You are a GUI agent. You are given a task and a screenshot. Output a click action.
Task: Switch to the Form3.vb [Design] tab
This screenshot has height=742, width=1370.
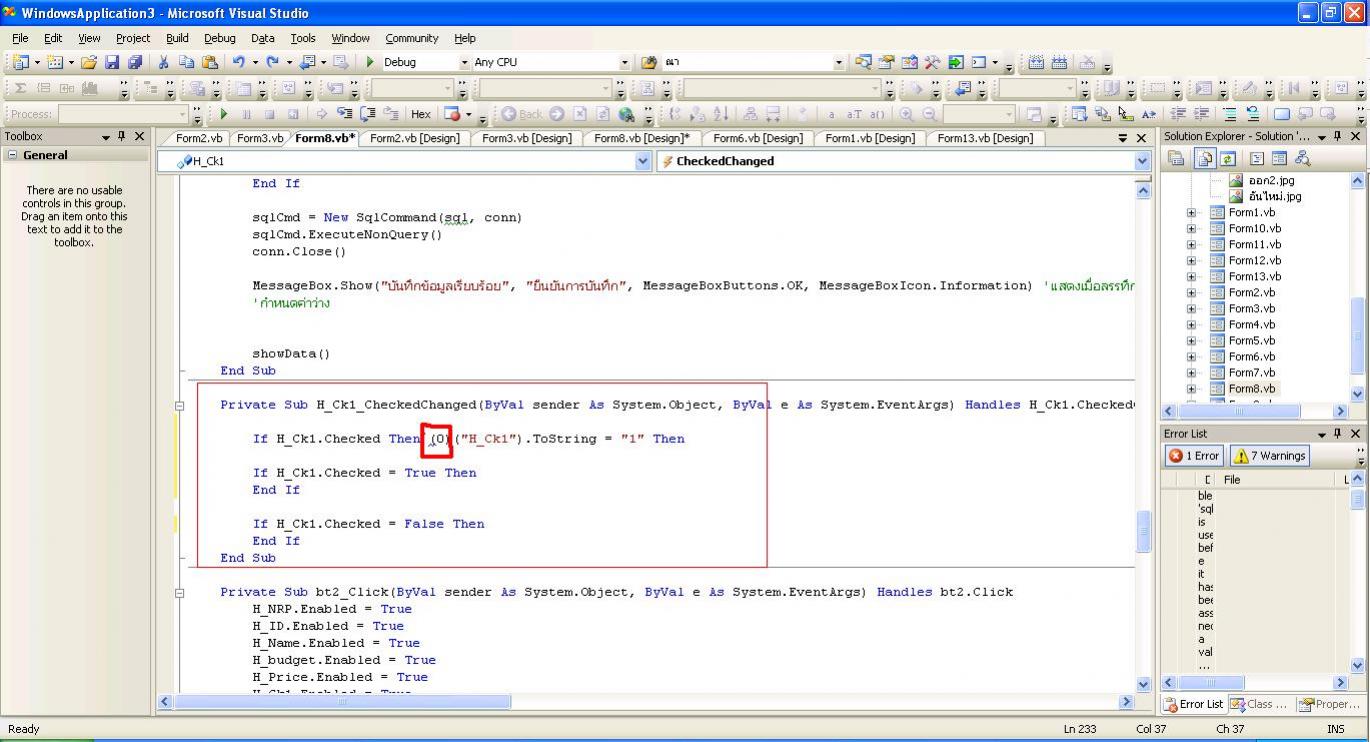tap(526, 138)
